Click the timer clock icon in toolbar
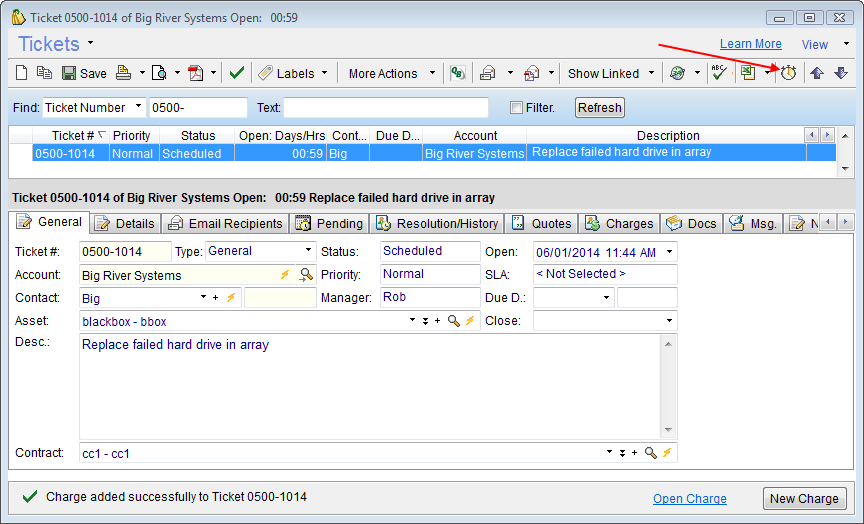The image size is (864, 524). (788, 73)
